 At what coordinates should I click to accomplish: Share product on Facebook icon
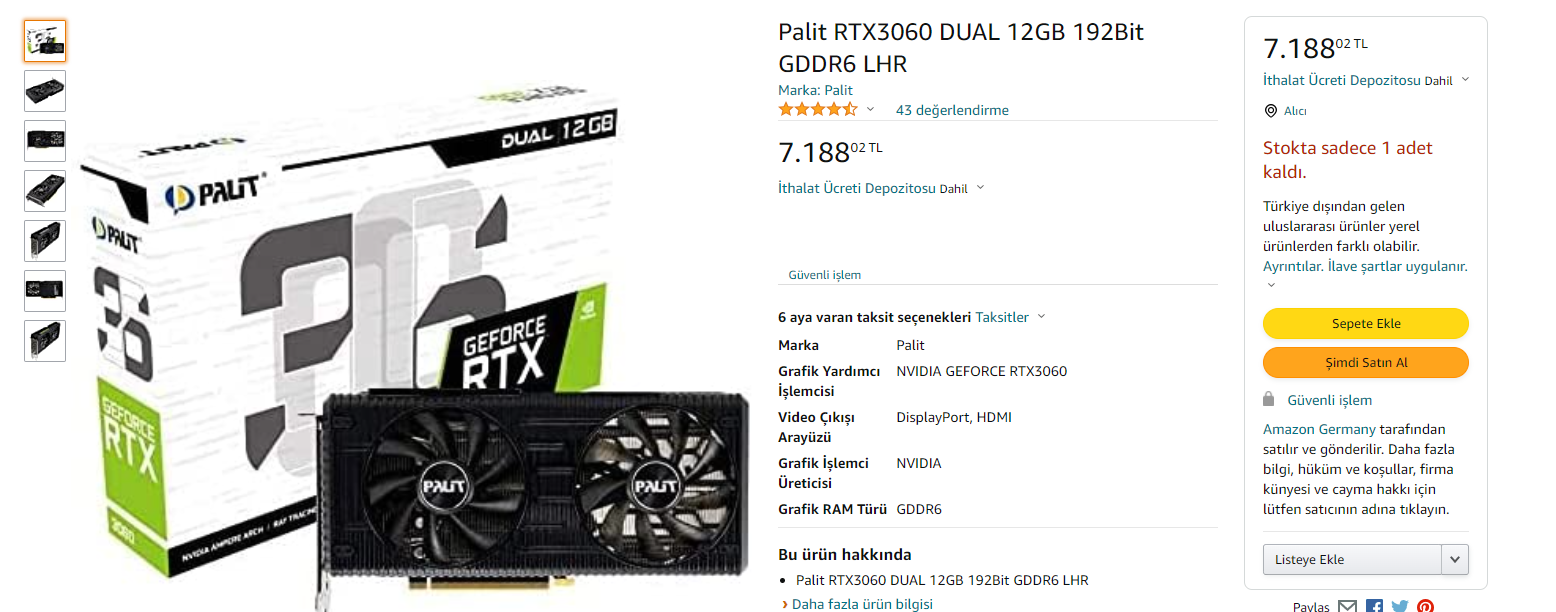[1374, 606]
